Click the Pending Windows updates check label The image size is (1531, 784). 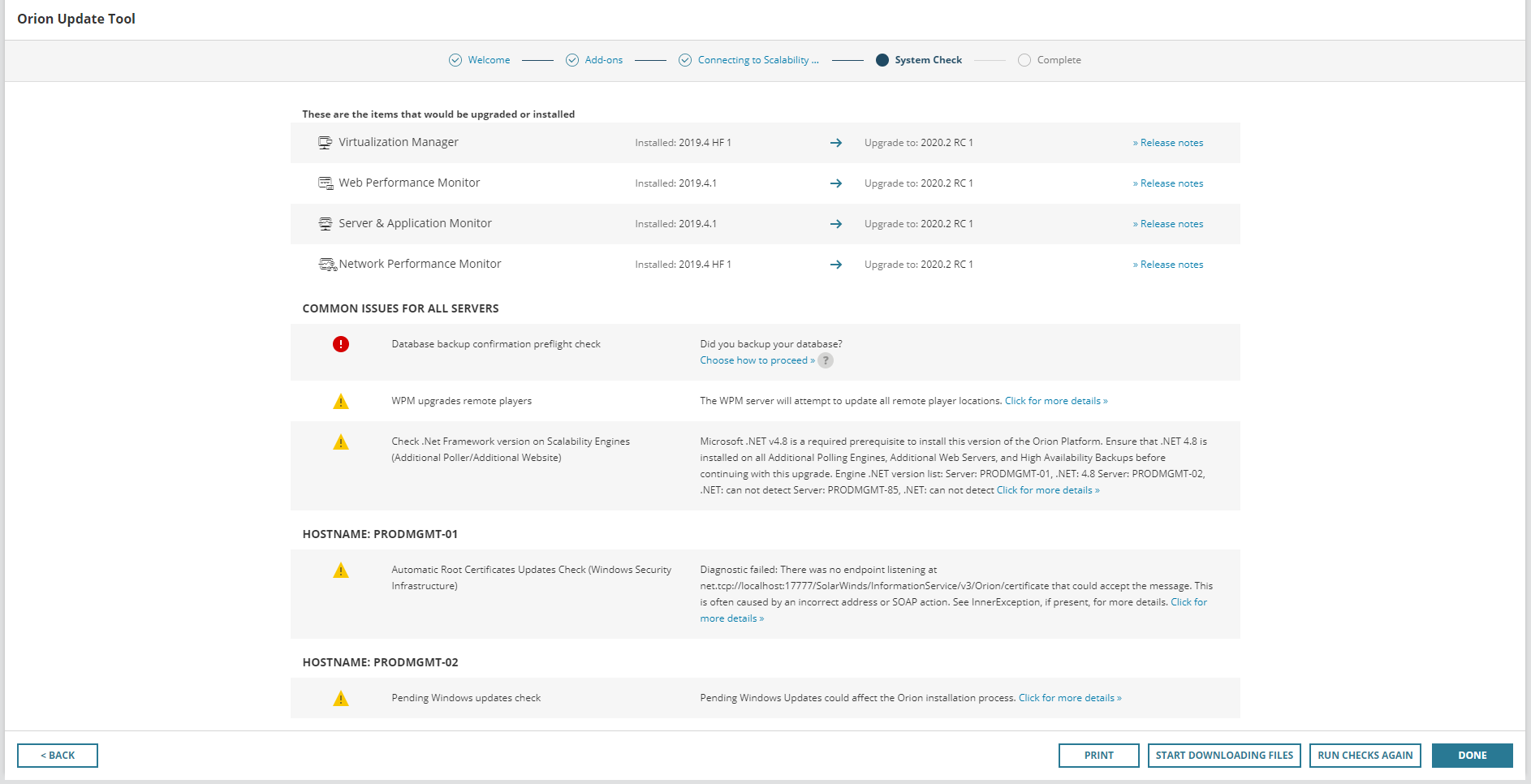tap(466, 698)
